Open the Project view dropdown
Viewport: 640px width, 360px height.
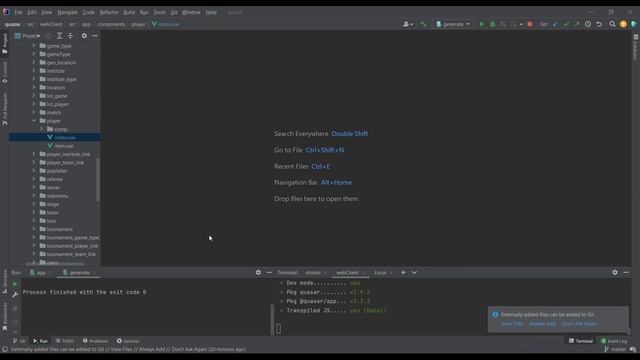coord(27,36)
